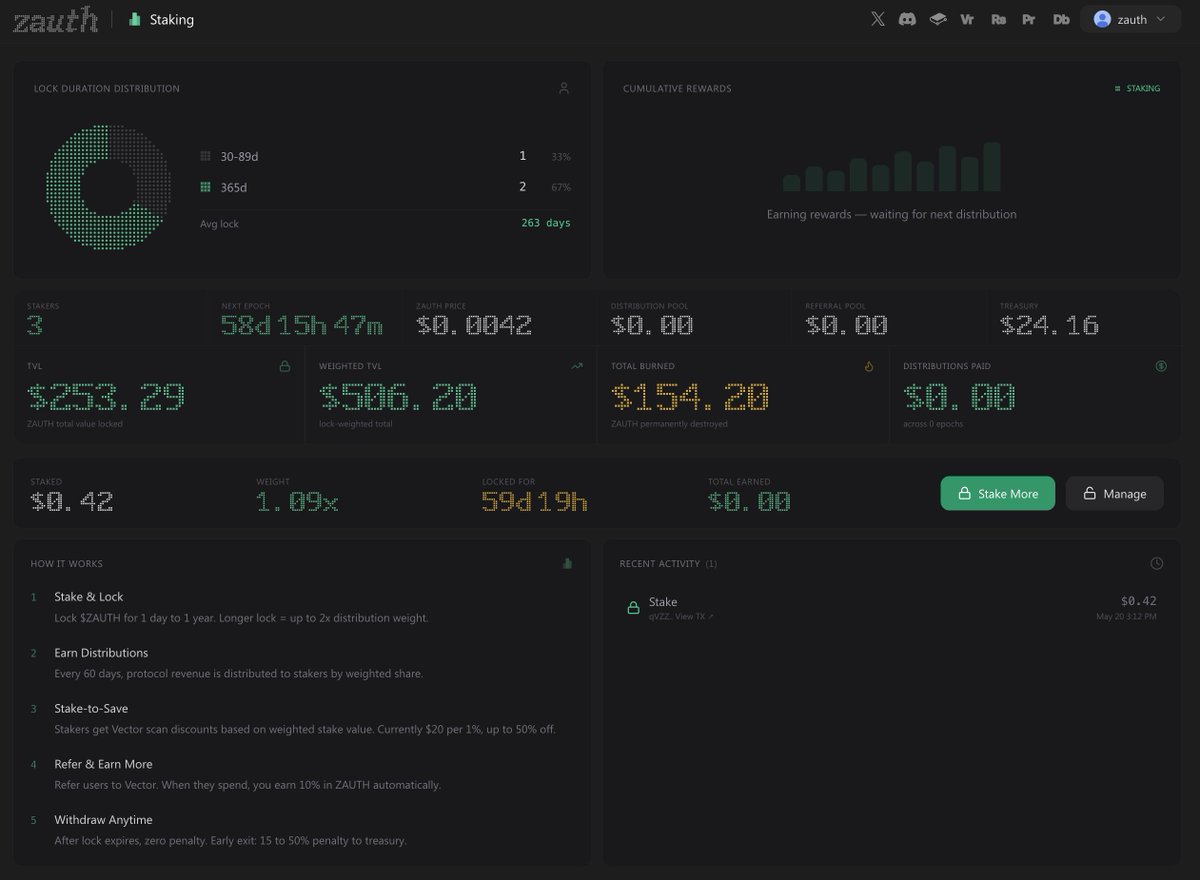Click the clock icon in Recent Activity
1200x880 pixels.
click(x=1157, y=564)
